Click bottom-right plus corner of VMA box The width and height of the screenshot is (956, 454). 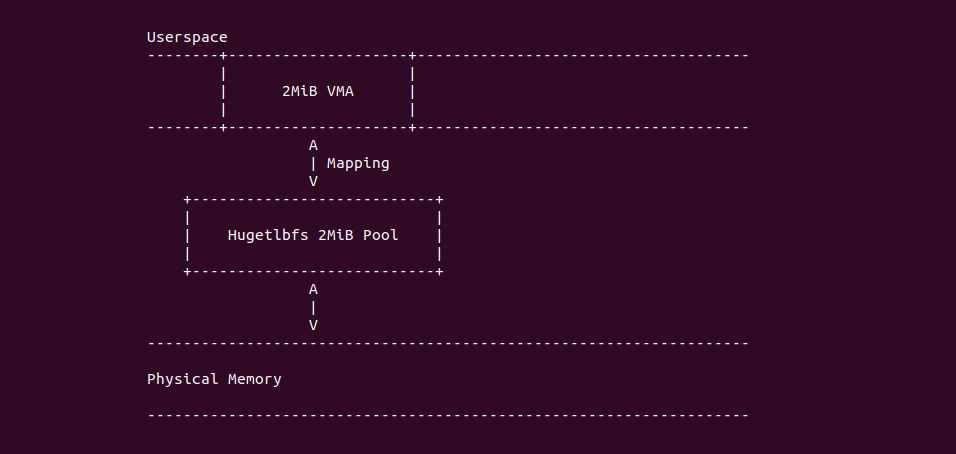412,127
